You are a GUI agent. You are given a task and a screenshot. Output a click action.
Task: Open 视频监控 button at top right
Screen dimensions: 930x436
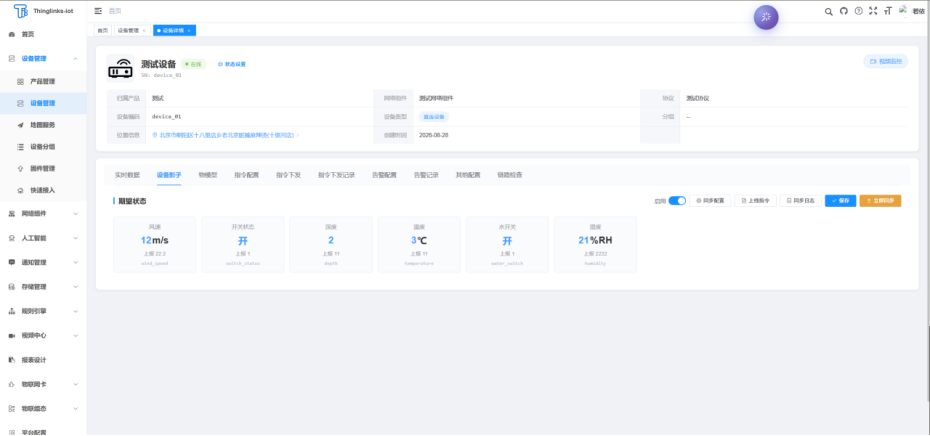click(x=886, y=61)
